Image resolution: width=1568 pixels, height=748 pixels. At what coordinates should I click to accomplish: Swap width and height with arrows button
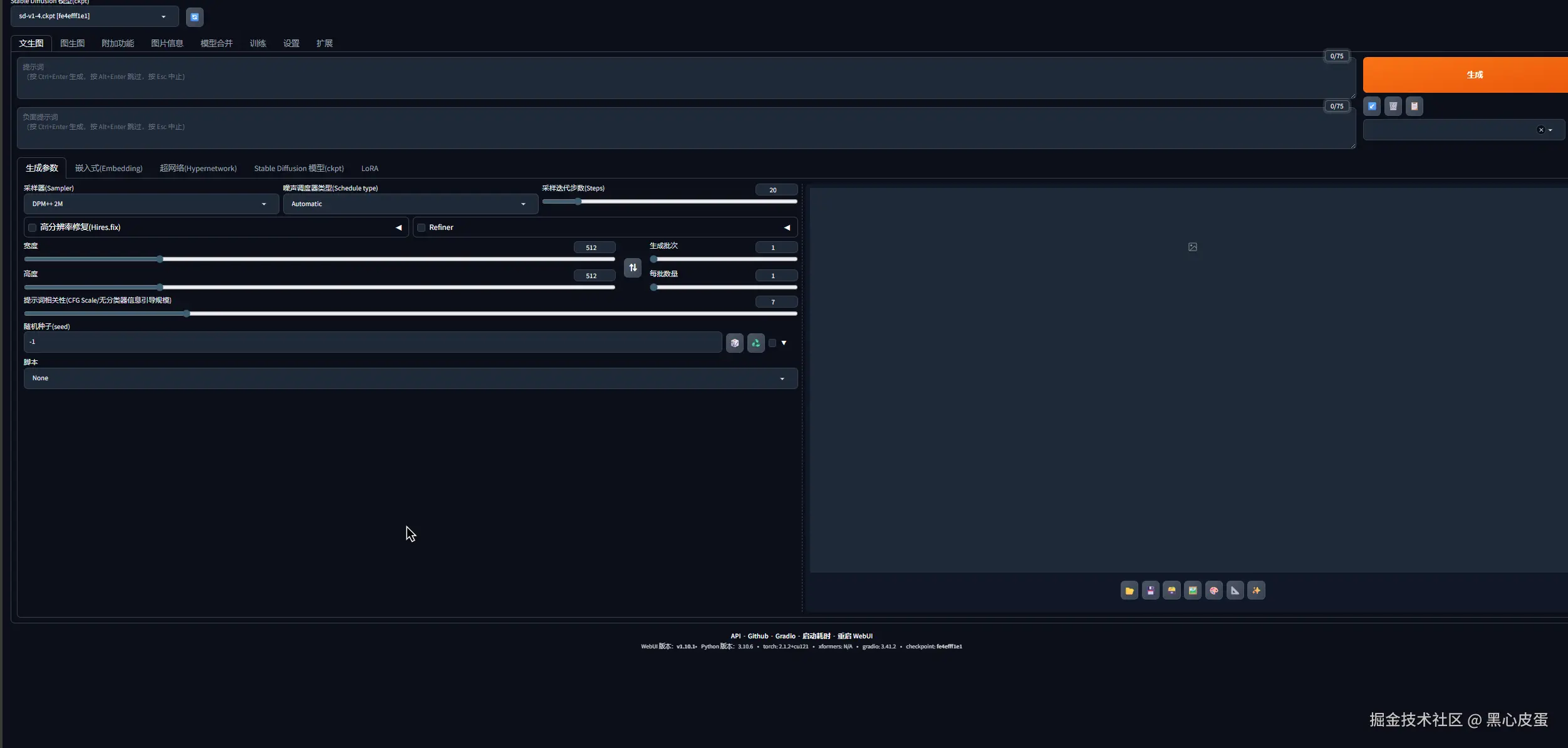point(633,268)
